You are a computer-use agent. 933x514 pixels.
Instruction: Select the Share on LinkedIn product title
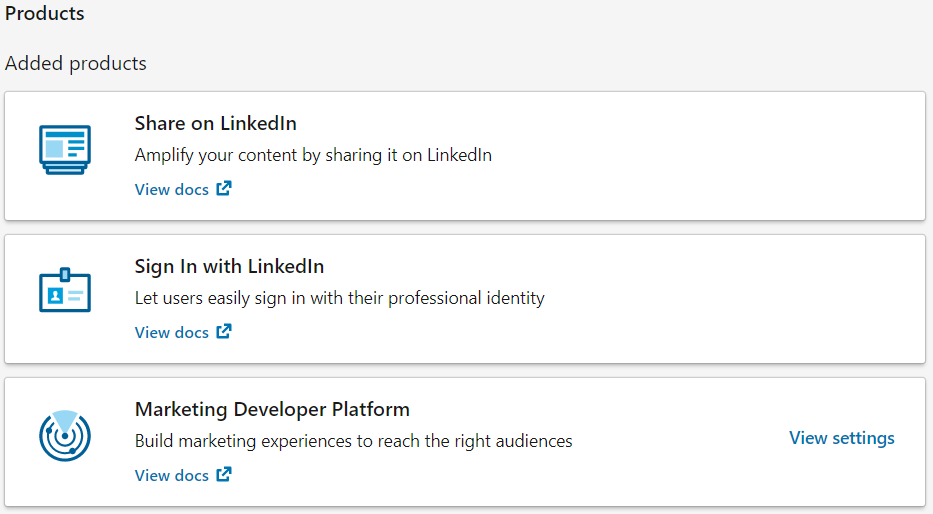(215, 123)
